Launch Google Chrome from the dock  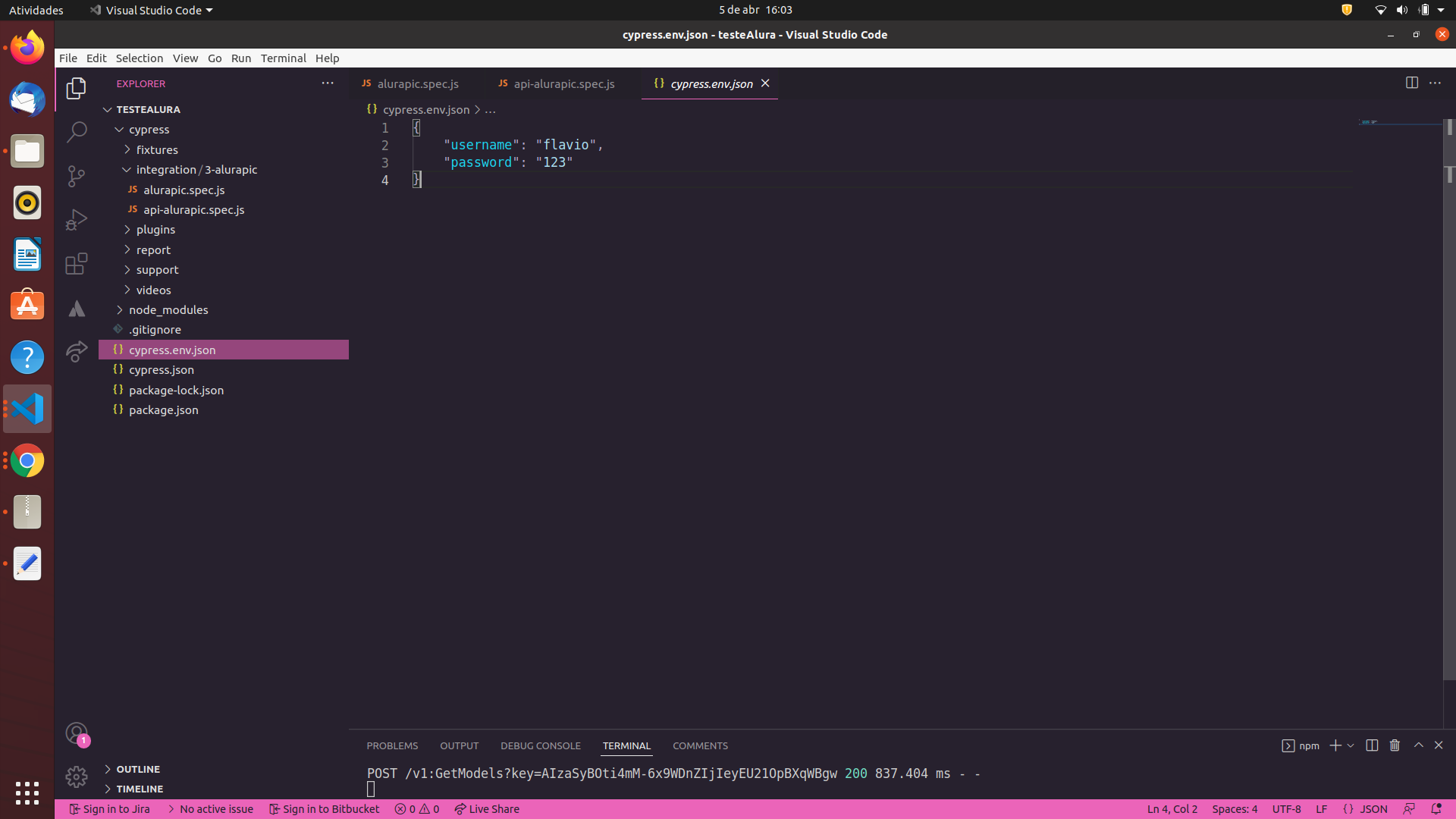27,460
